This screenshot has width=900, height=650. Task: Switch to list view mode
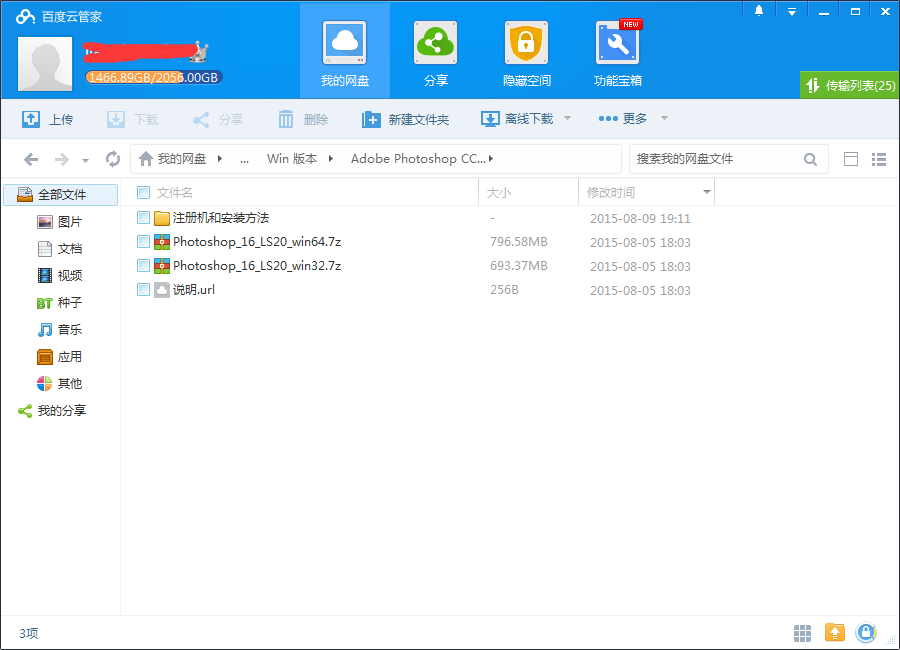click(879, 159)
